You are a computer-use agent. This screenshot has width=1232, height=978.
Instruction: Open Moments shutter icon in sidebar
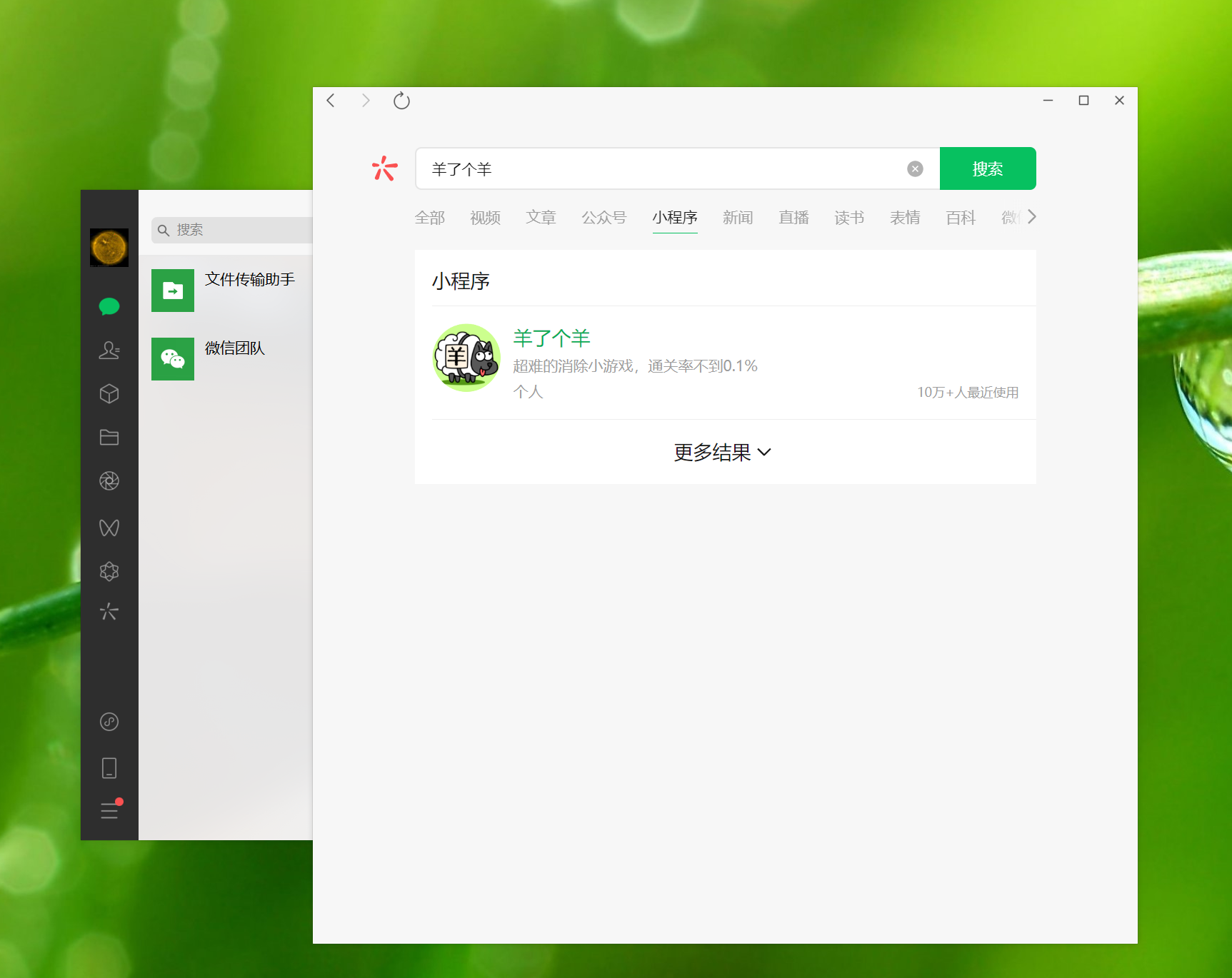109,481
